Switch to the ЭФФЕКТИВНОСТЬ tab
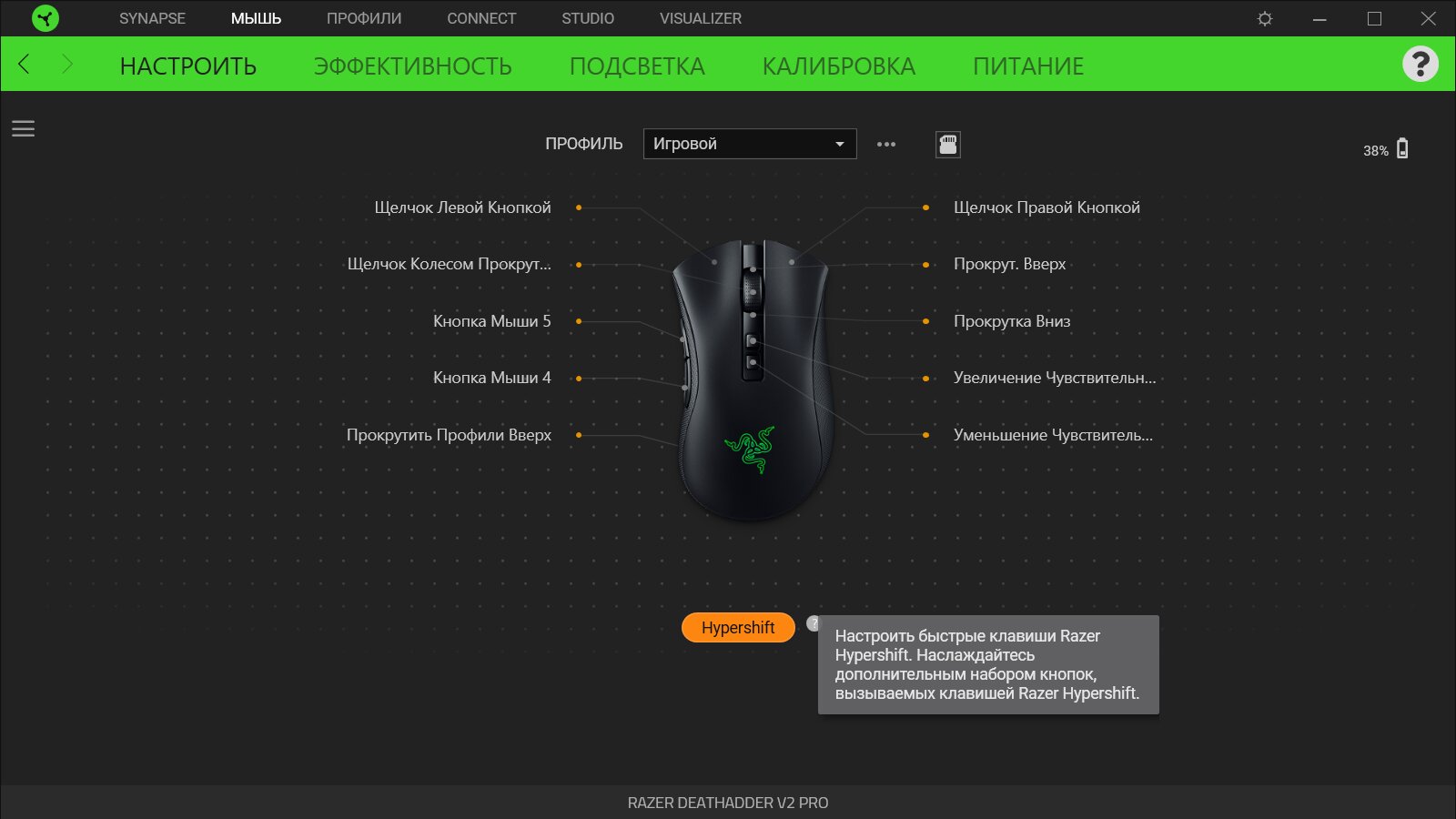This screenshot has width=1456, height=819. tap(413, 66)
